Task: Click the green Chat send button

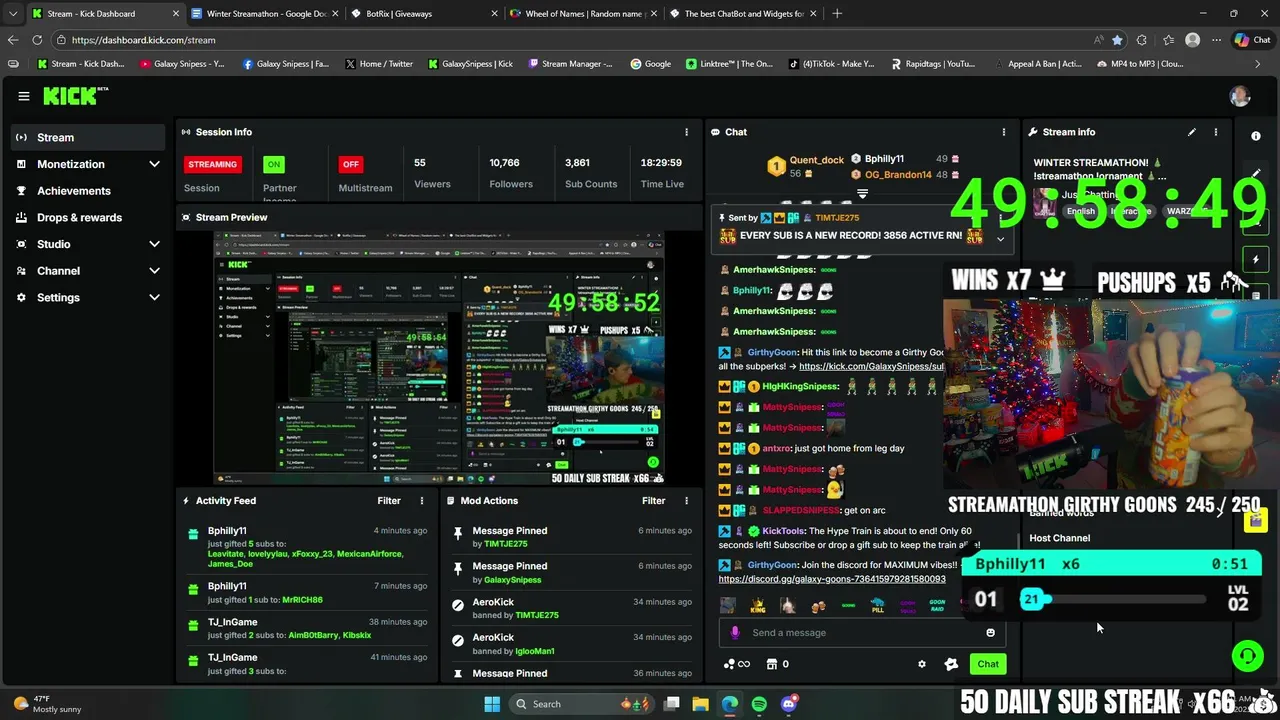Action: point(988,664)
